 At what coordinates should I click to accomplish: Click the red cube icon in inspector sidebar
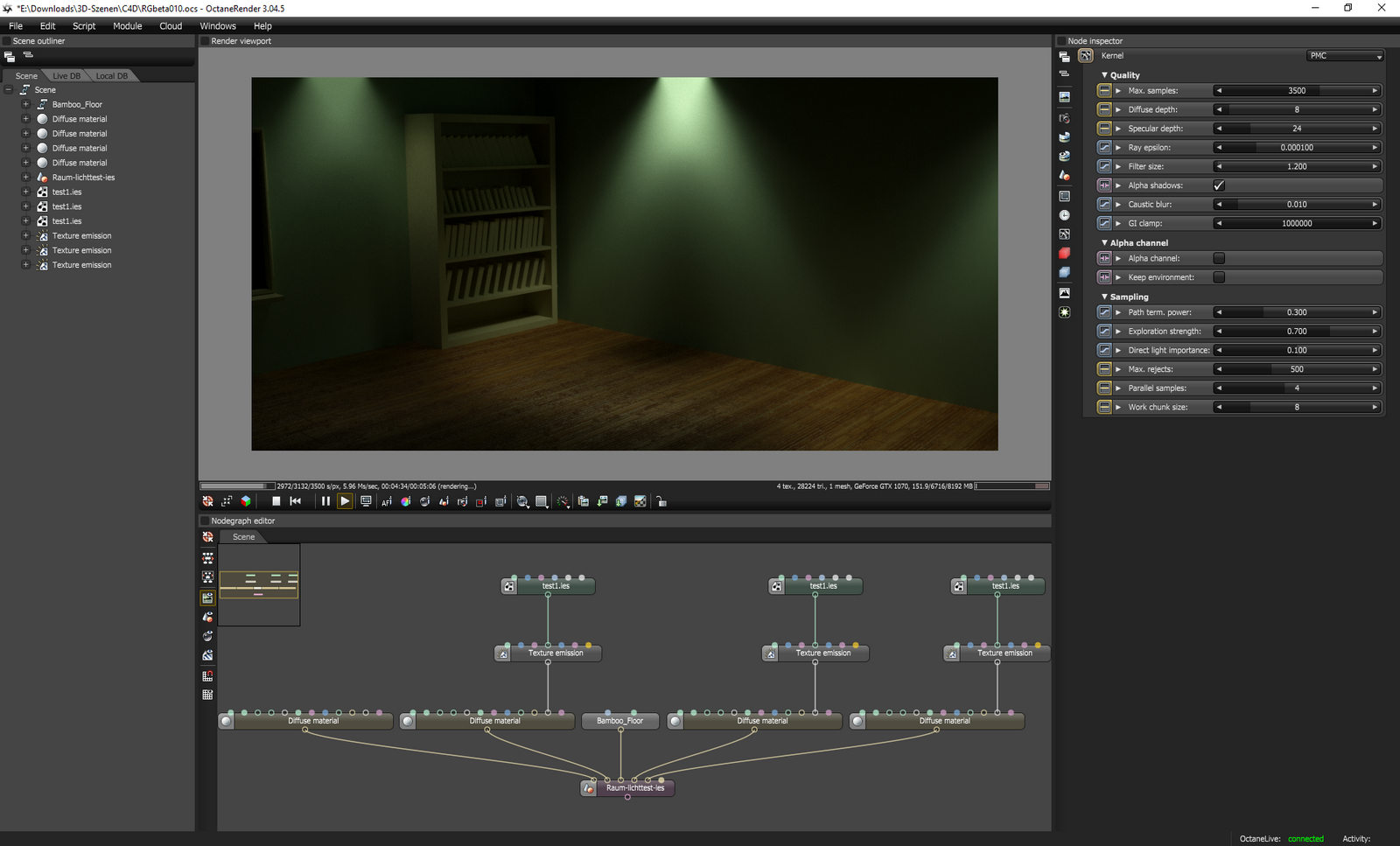click(x=1064, y=253)
